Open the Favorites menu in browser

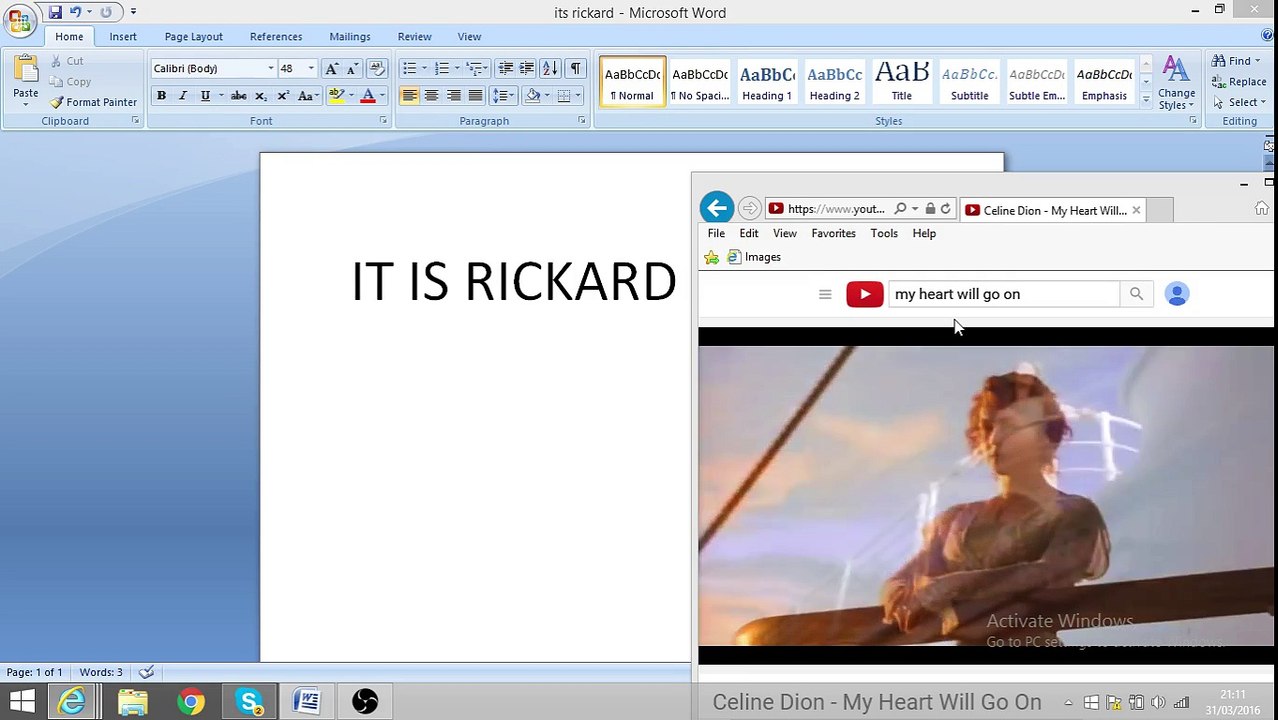pos(833,233)
